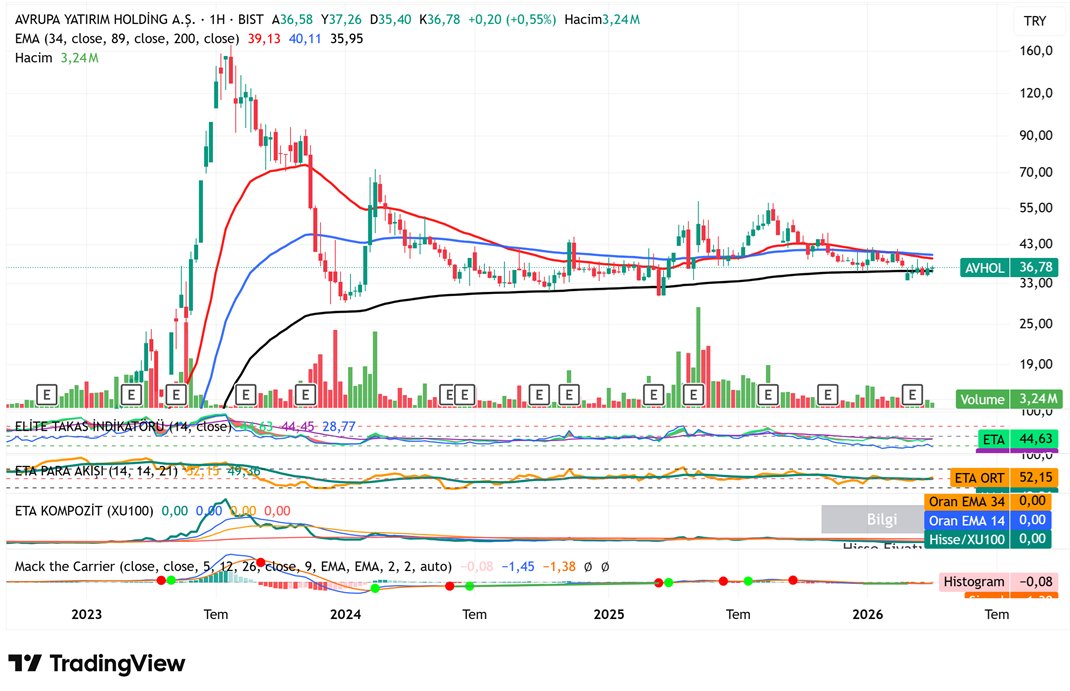Viewport: 1070px width, 691px height.
Task: Click the ETA KOMPOZİT (XU100) legend title
Action: click(x=84, y=511)
